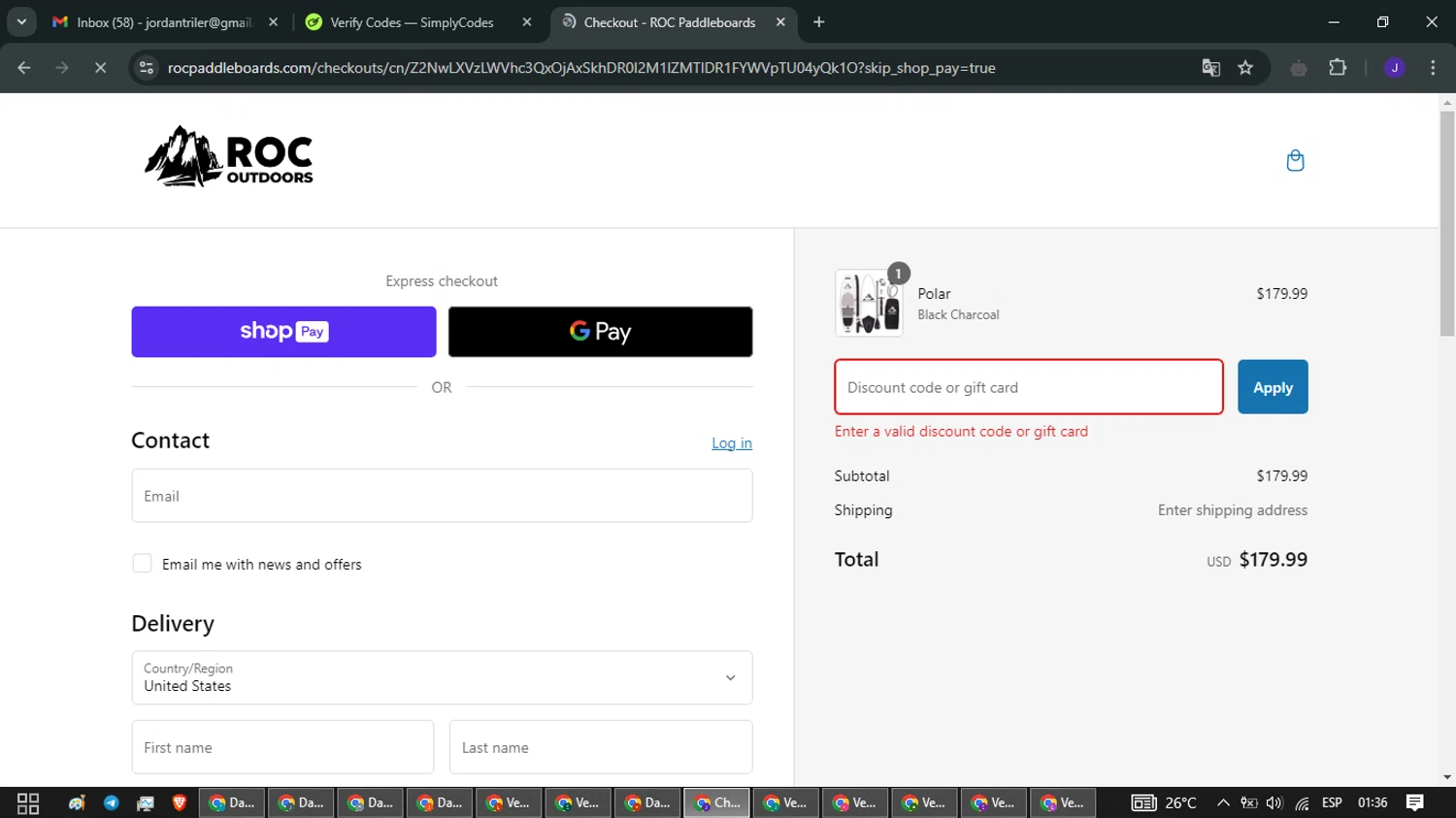Click the $179.99 total amount
The image size is (1456, 818).
point(1273,560)
